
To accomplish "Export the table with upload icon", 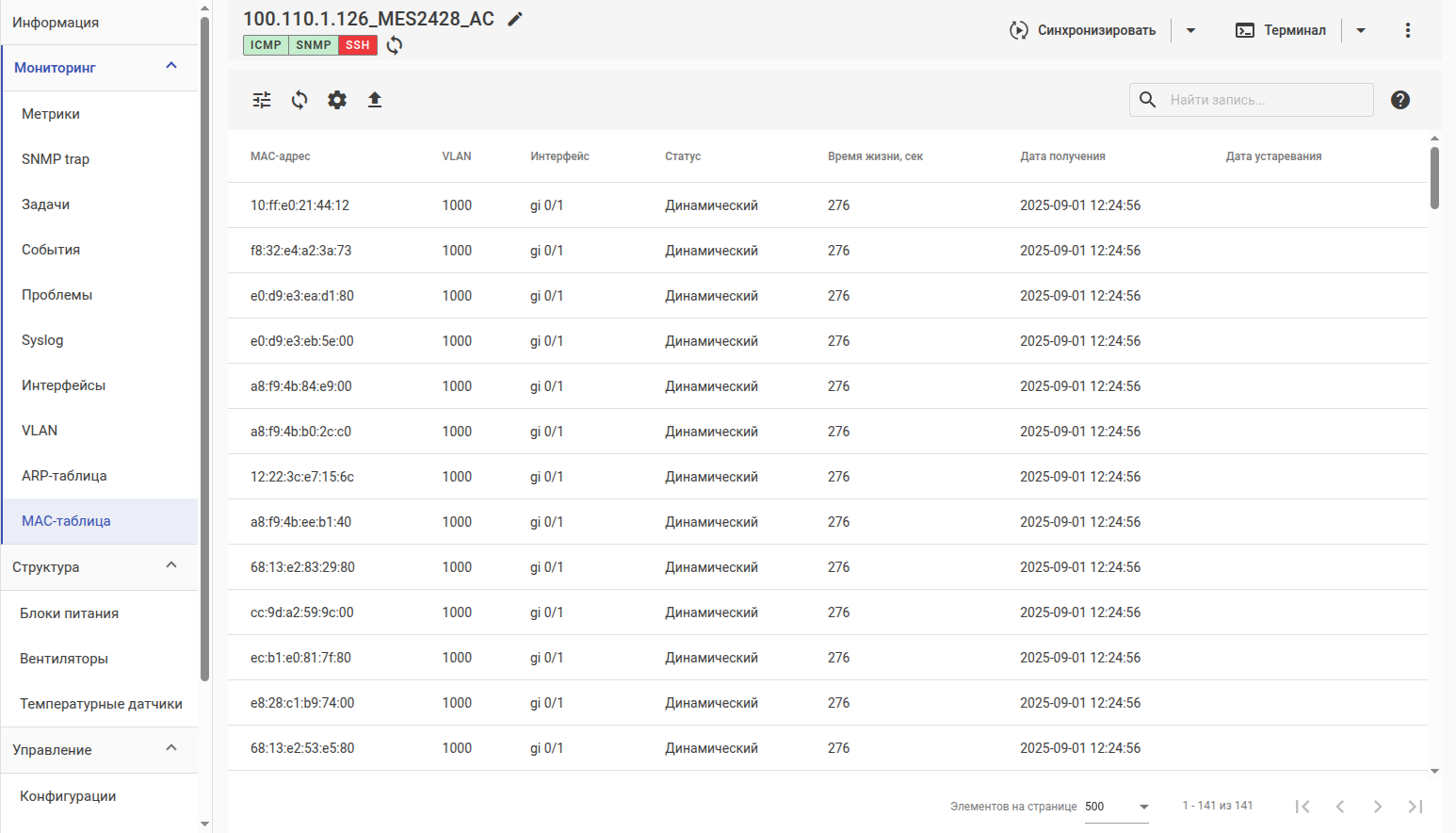I will coord(375,100).
